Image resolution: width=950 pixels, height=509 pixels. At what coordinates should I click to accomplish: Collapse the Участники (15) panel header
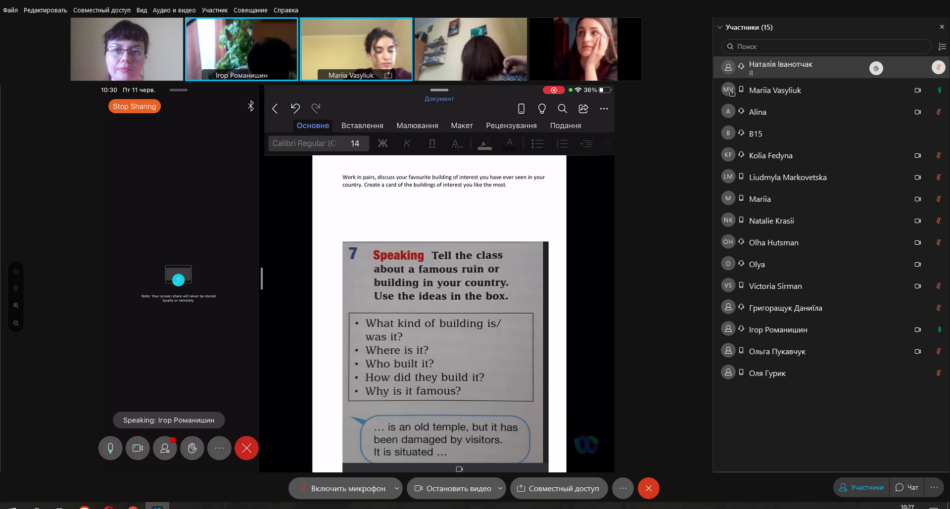720,27
